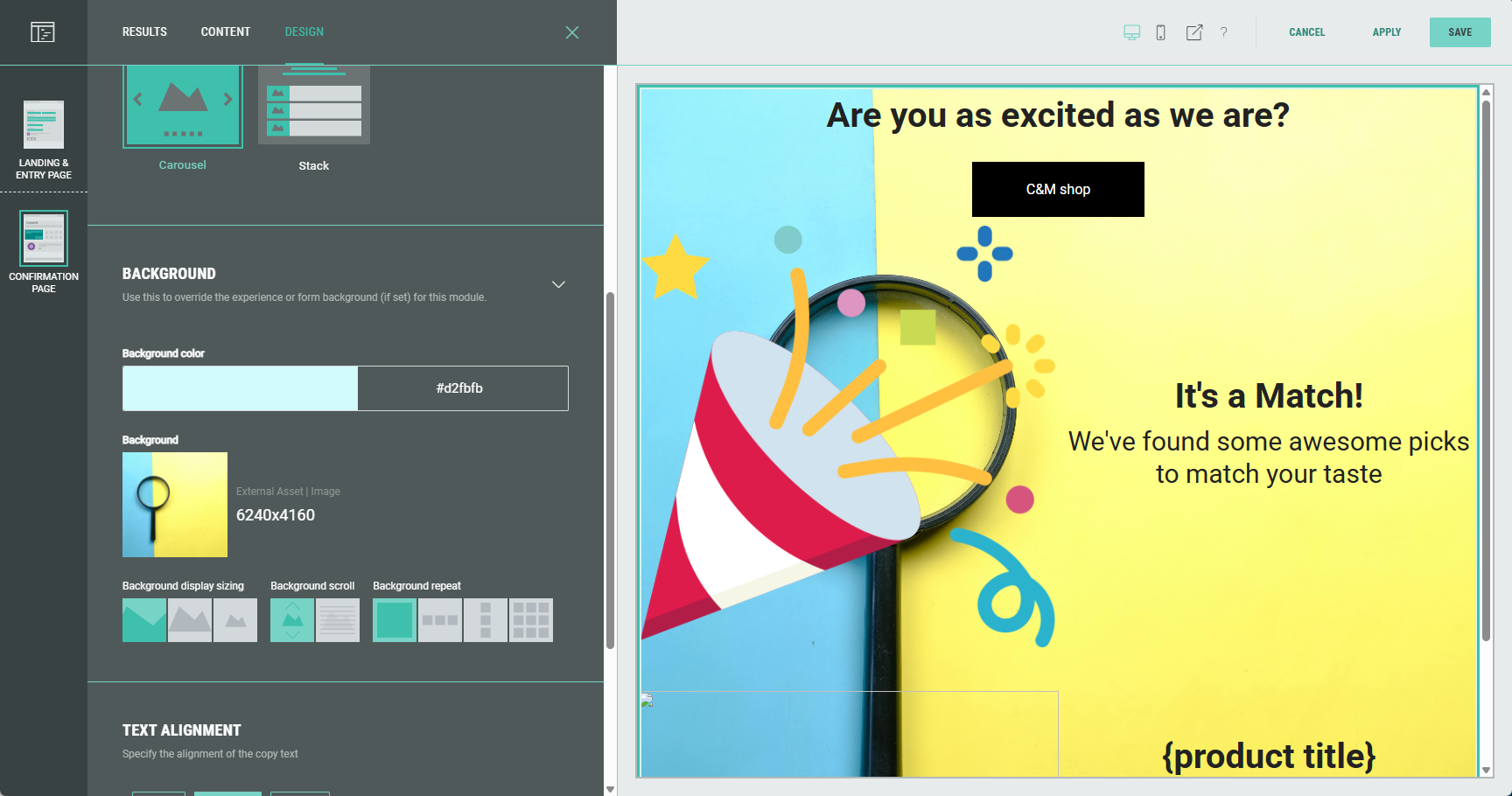Click the Save button
Viewport: 1512px width, 796px height.
coord(1459,32)
